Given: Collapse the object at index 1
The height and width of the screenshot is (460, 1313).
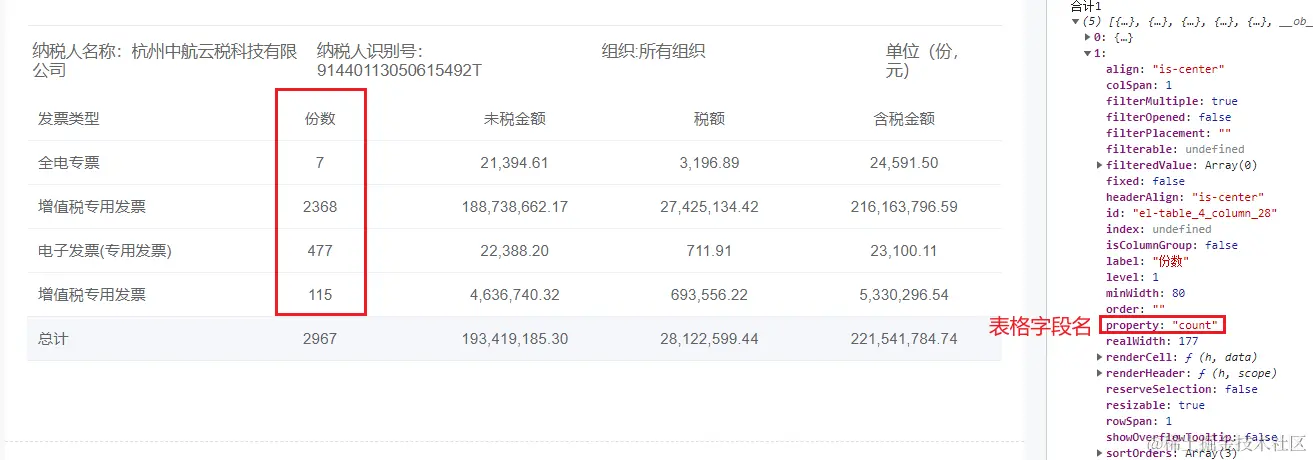Looking at the screenshot, I should click(x=1088, y=53).
